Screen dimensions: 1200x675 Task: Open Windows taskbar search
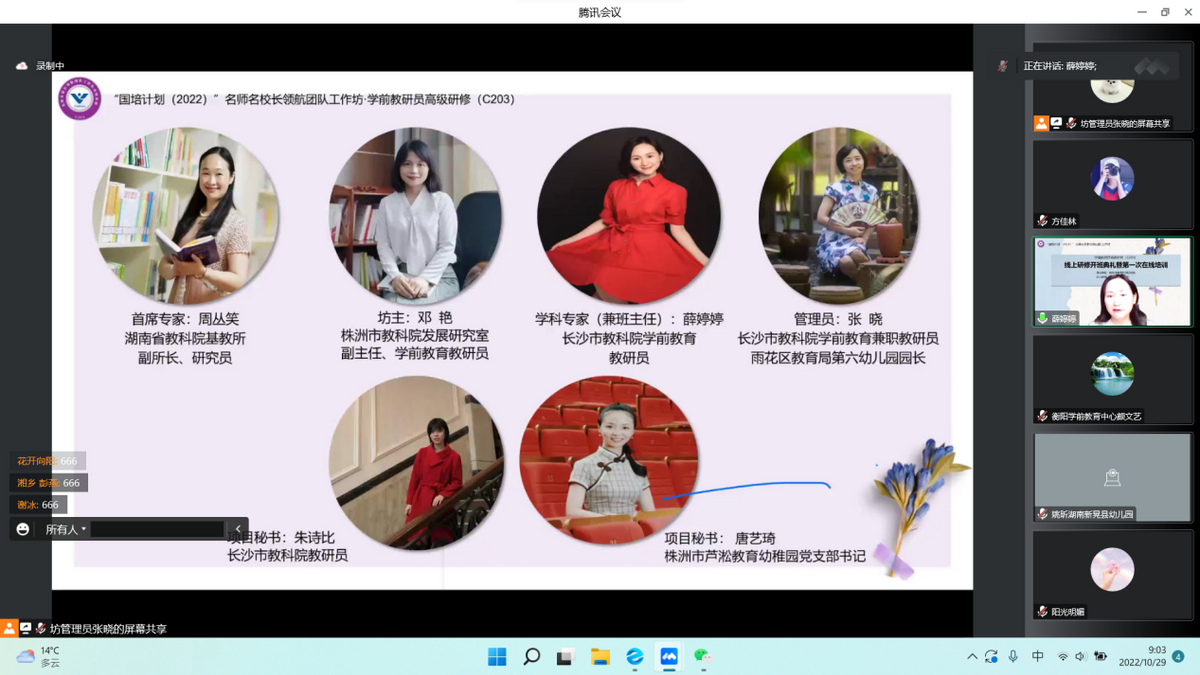(x=531, y=657)
